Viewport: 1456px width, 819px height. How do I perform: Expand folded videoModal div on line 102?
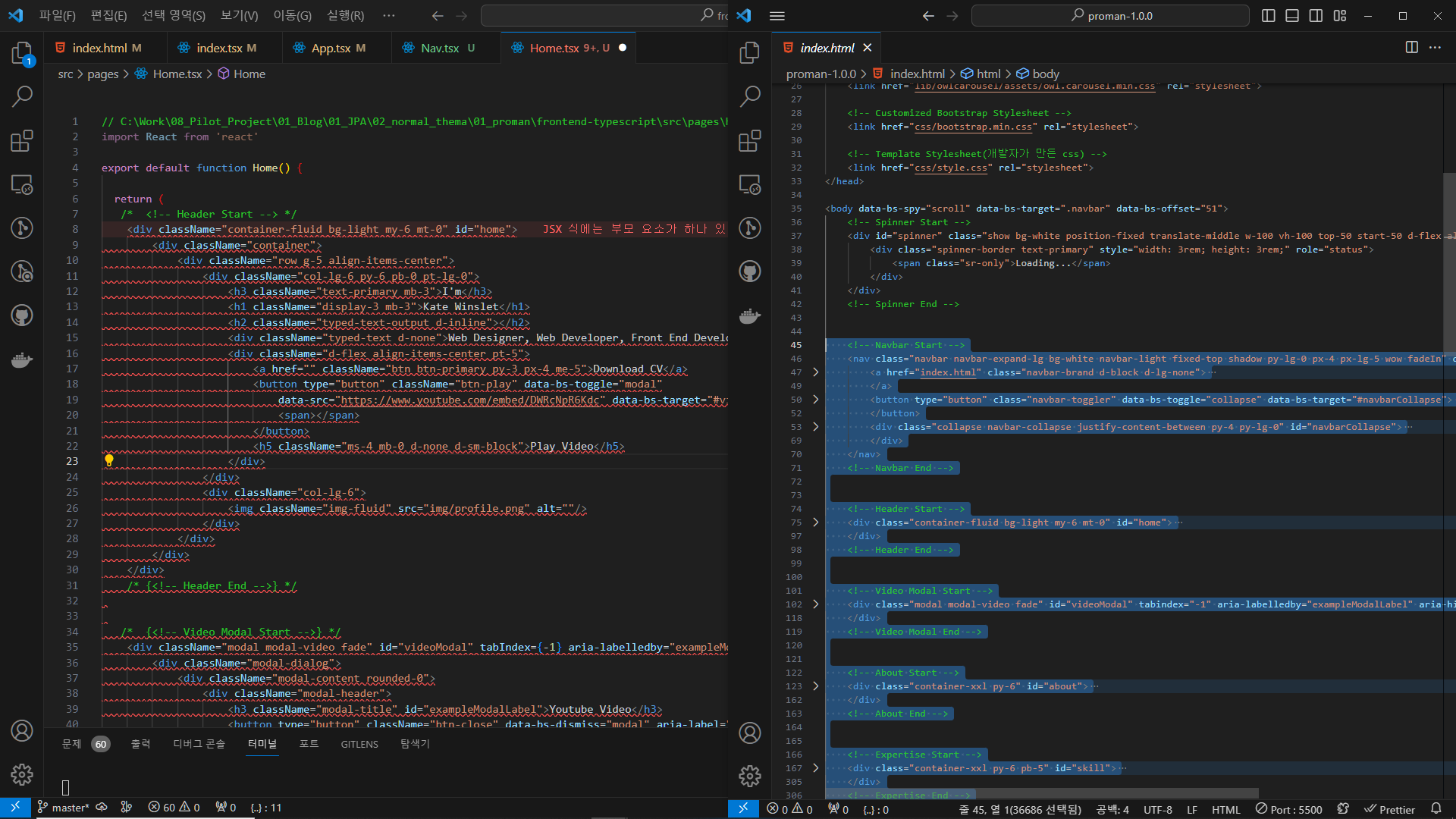pos(816,604)
